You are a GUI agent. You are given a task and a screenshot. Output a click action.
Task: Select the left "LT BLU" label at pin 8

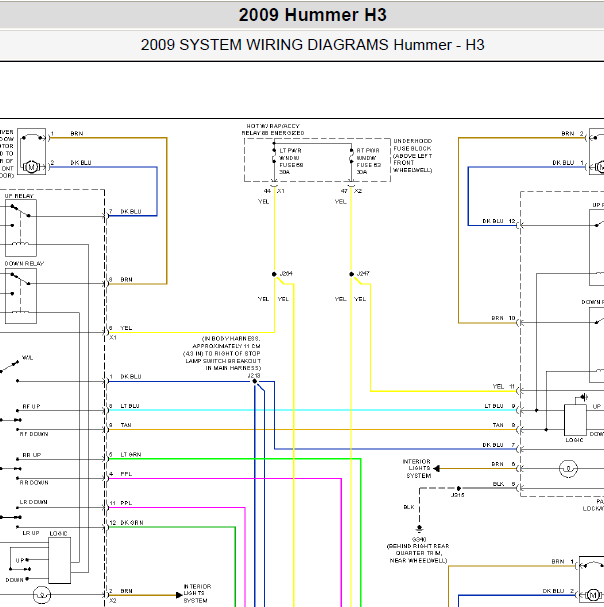click(x=130, y=406)
